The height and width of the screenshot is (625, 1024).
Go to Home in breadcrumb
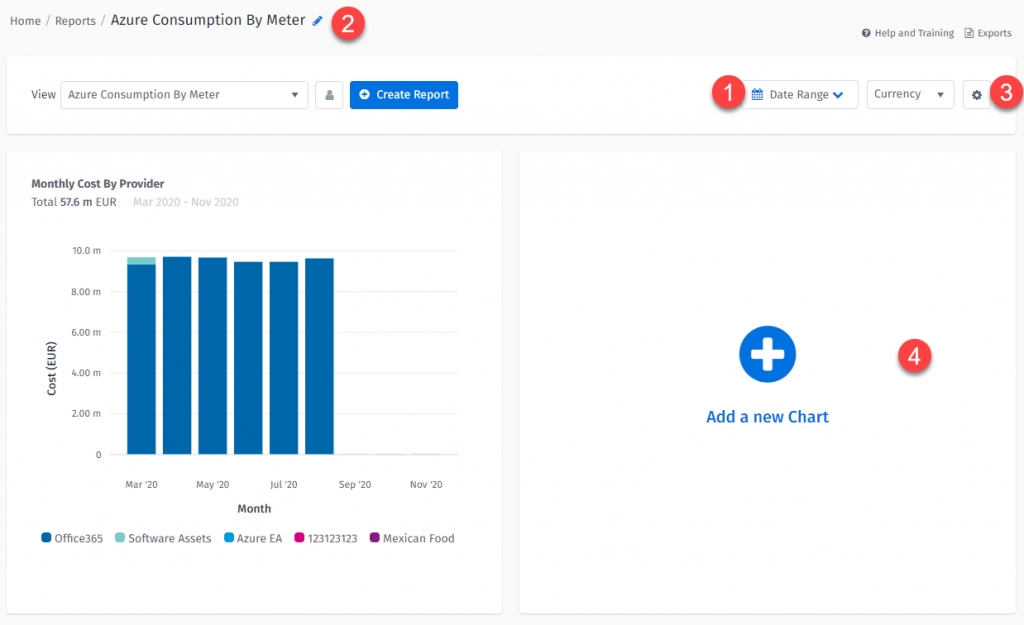tap(25, 21)
